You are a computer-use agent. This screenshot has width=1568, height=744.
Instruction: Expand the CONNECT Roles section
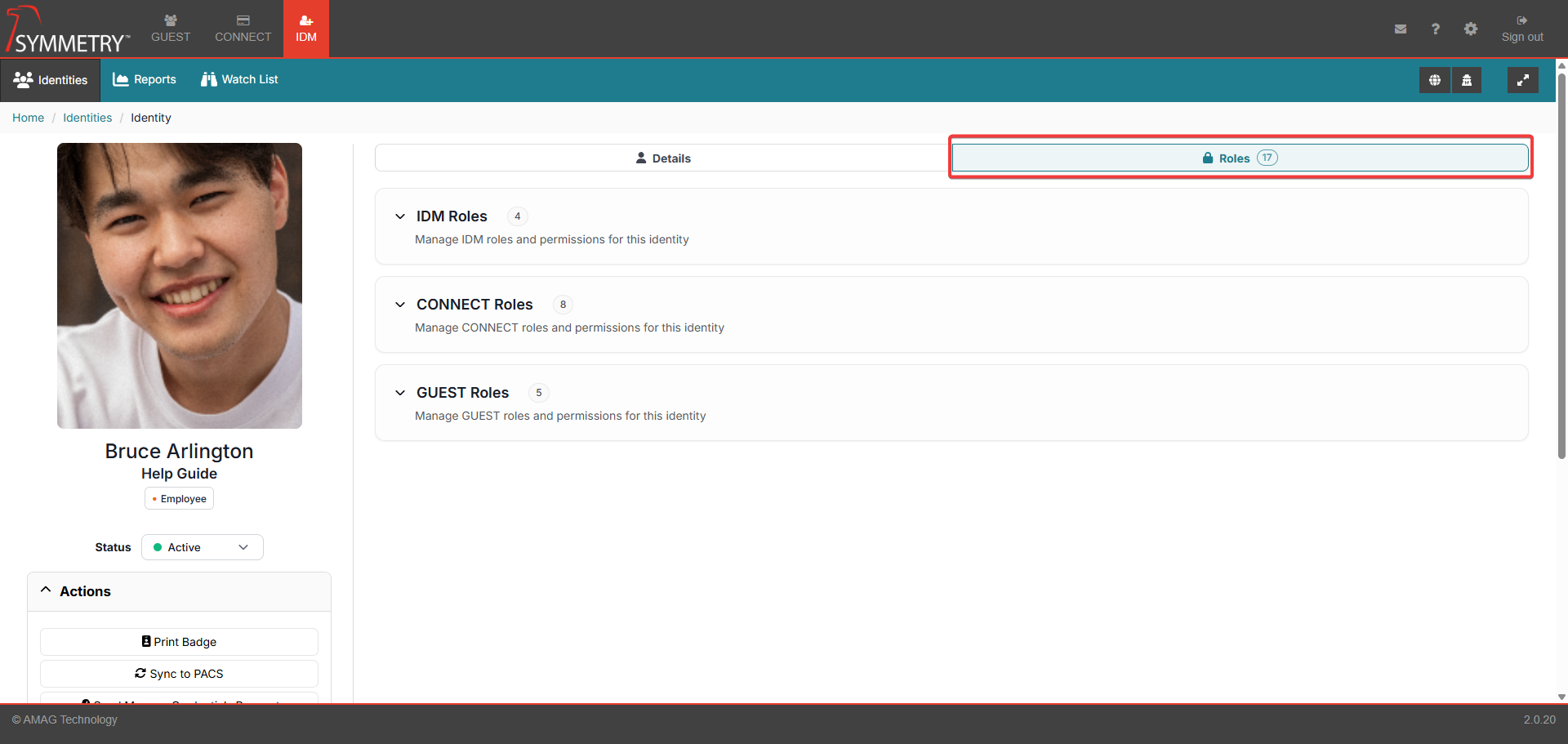pos(400,305)
